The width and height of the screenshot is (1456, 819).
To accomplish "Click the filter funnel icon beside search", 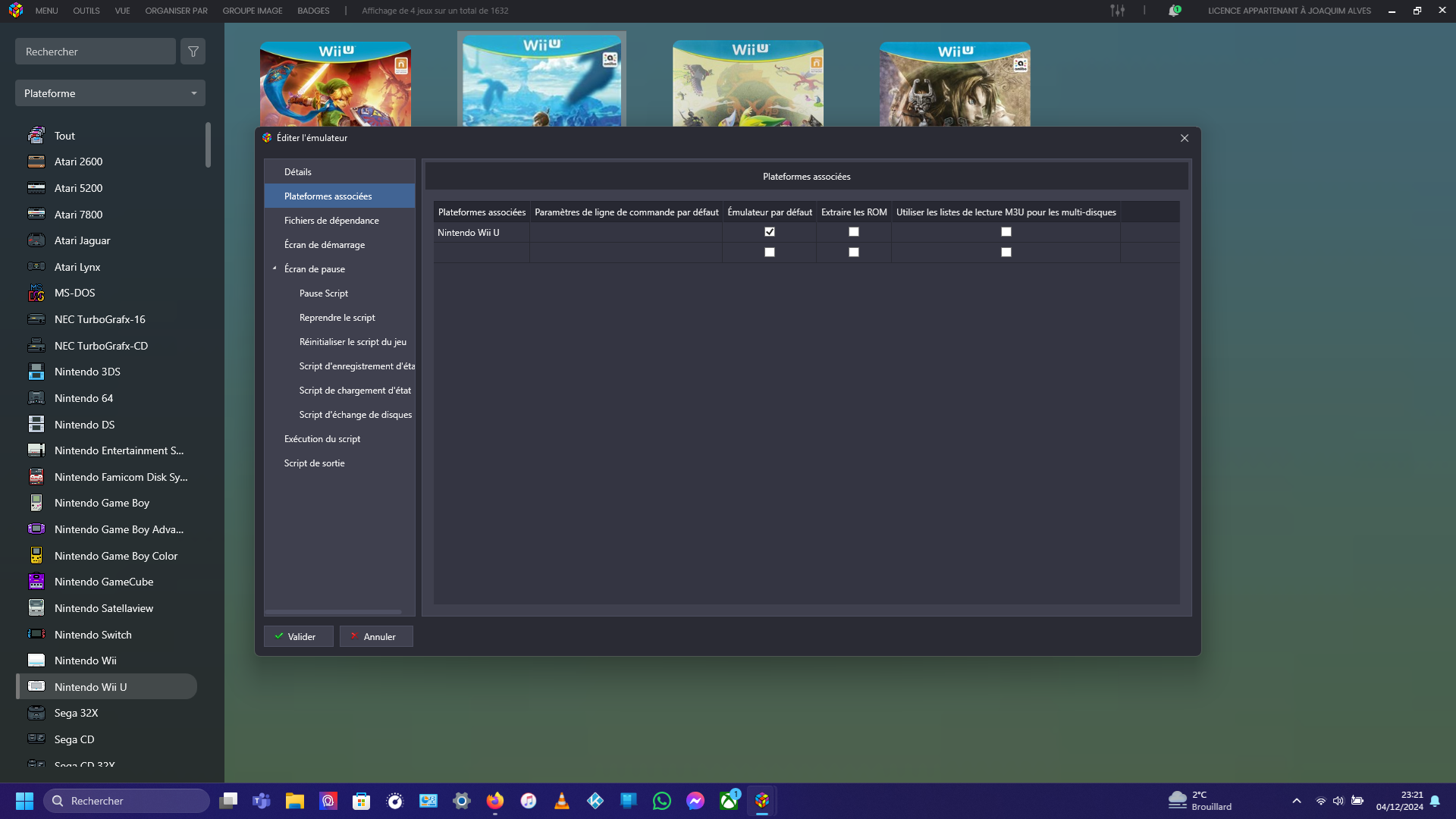I will coord(193,52).
